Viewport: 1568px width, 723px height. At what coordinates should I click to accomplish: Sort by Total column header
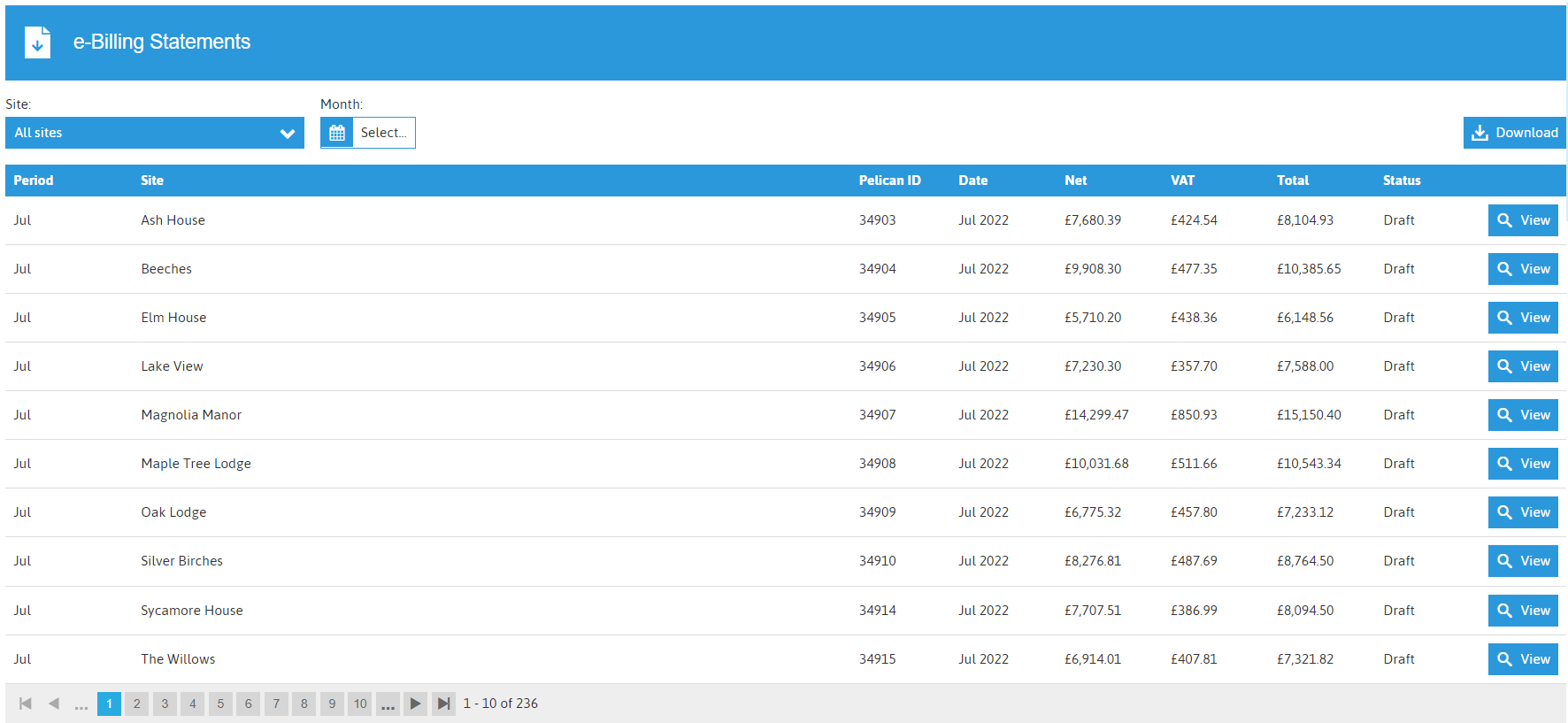1293,181
